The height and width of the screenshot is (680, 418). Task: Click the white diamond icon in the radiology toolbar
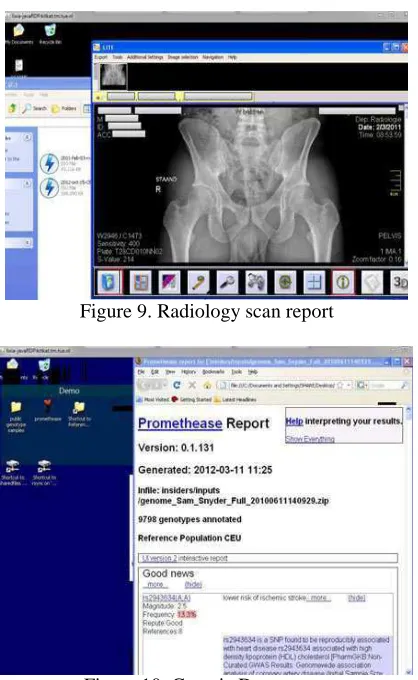(372, 282)
